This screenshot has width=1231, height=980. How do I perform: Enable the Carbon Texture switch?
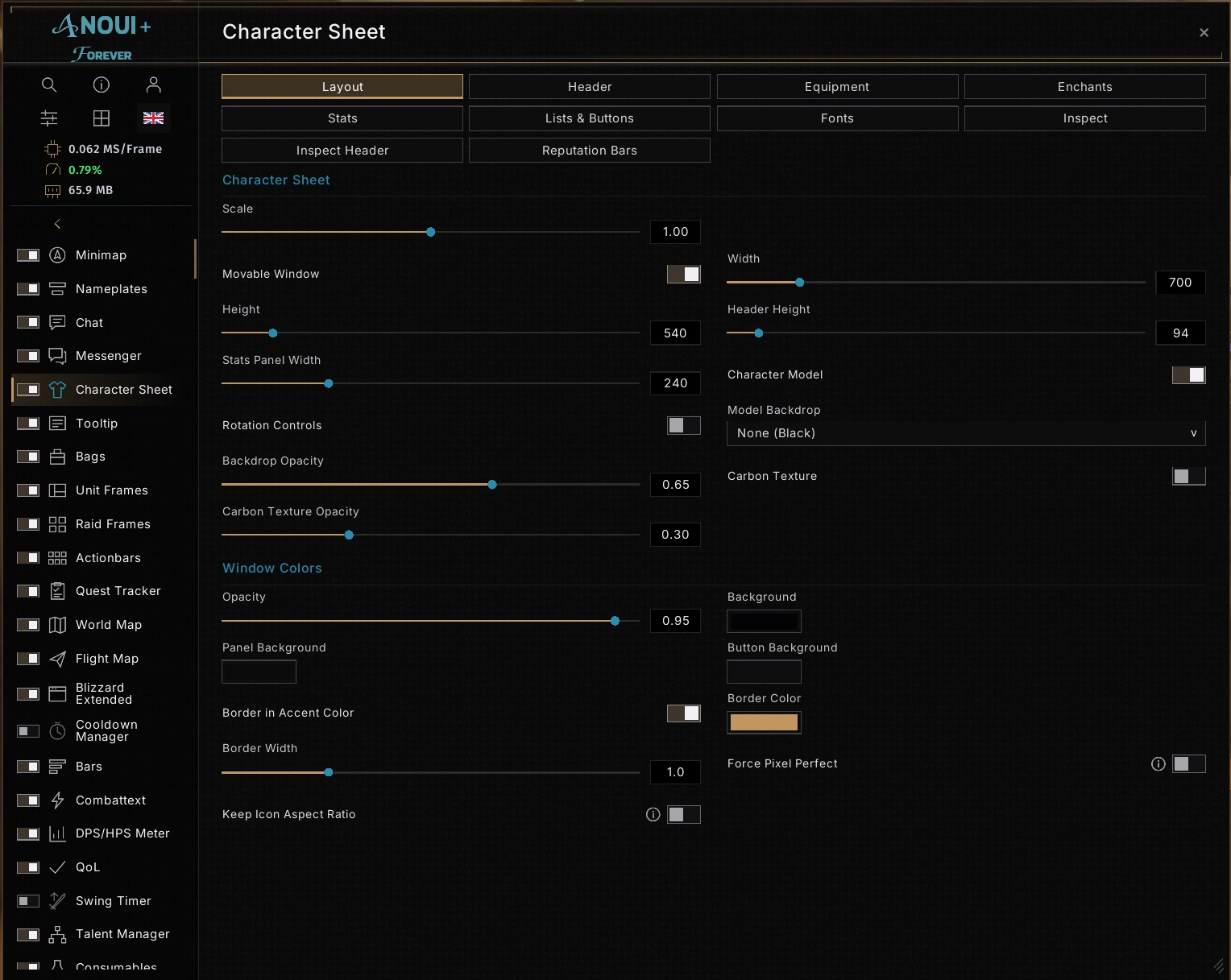(1189, 476)
